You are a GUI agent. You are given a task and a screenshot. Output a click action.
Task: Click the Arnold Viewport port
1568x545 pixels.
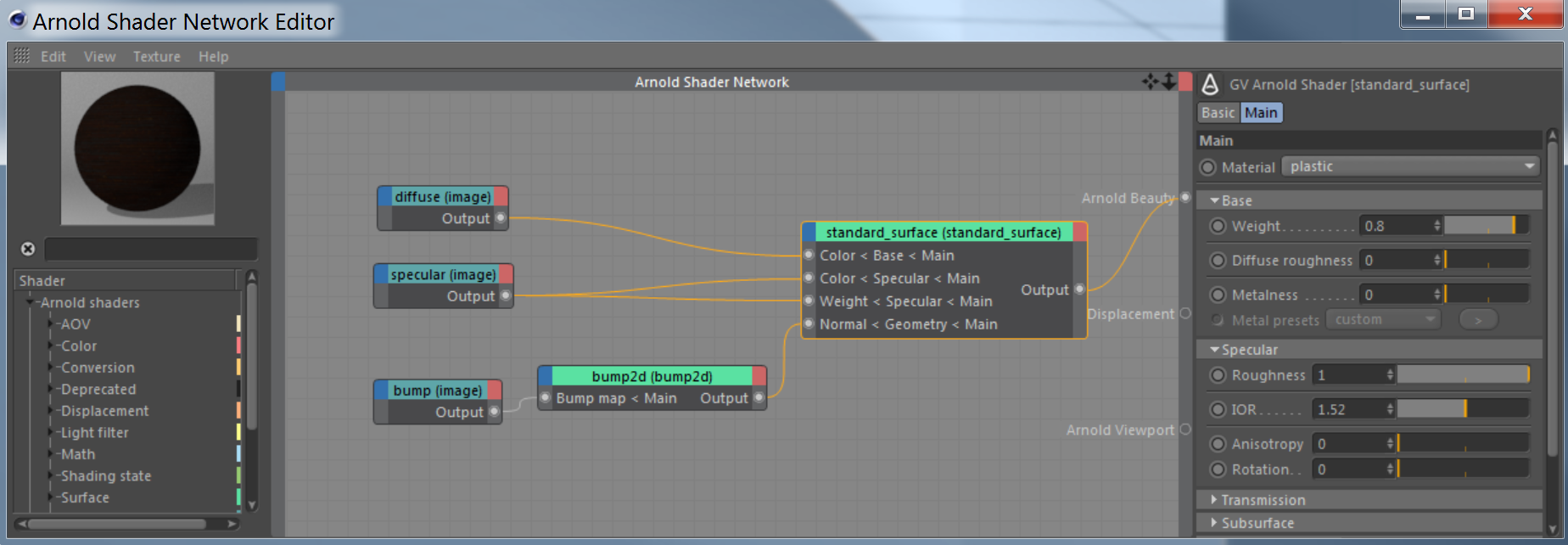tap(1185, 430)
